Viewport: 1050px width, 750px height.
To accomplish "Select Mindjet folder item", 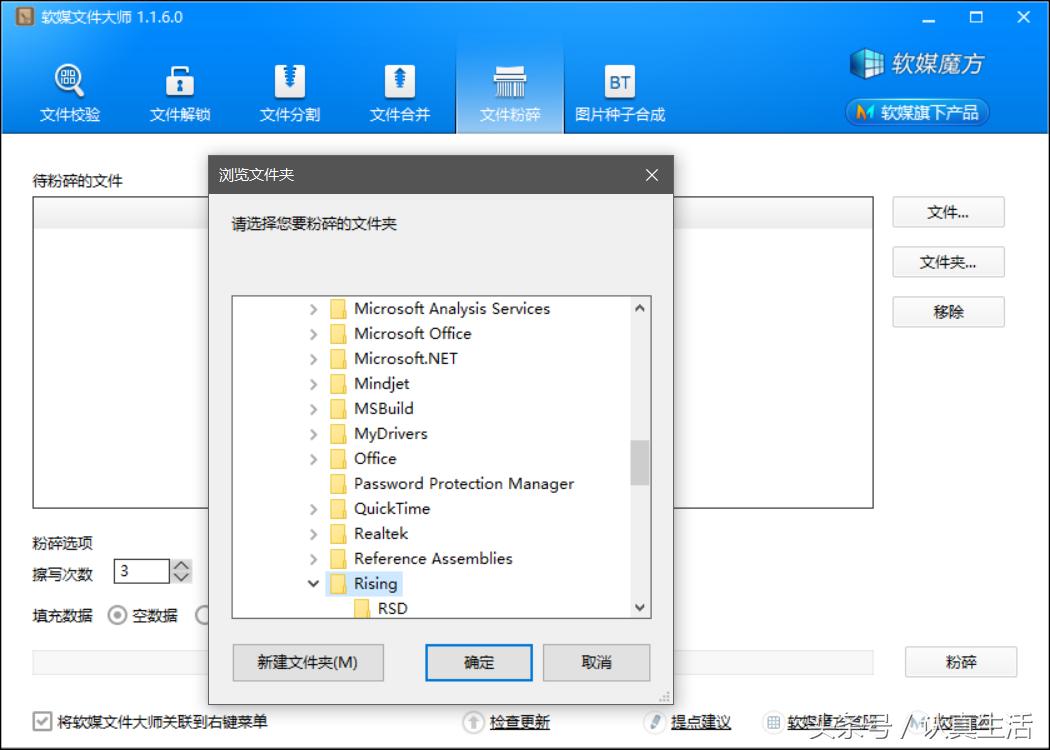I will tap(370, 384).
